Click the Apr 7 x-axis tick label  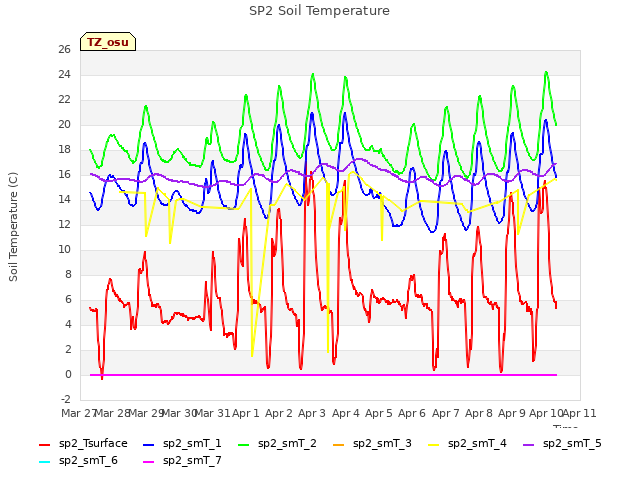coord(446,413)
